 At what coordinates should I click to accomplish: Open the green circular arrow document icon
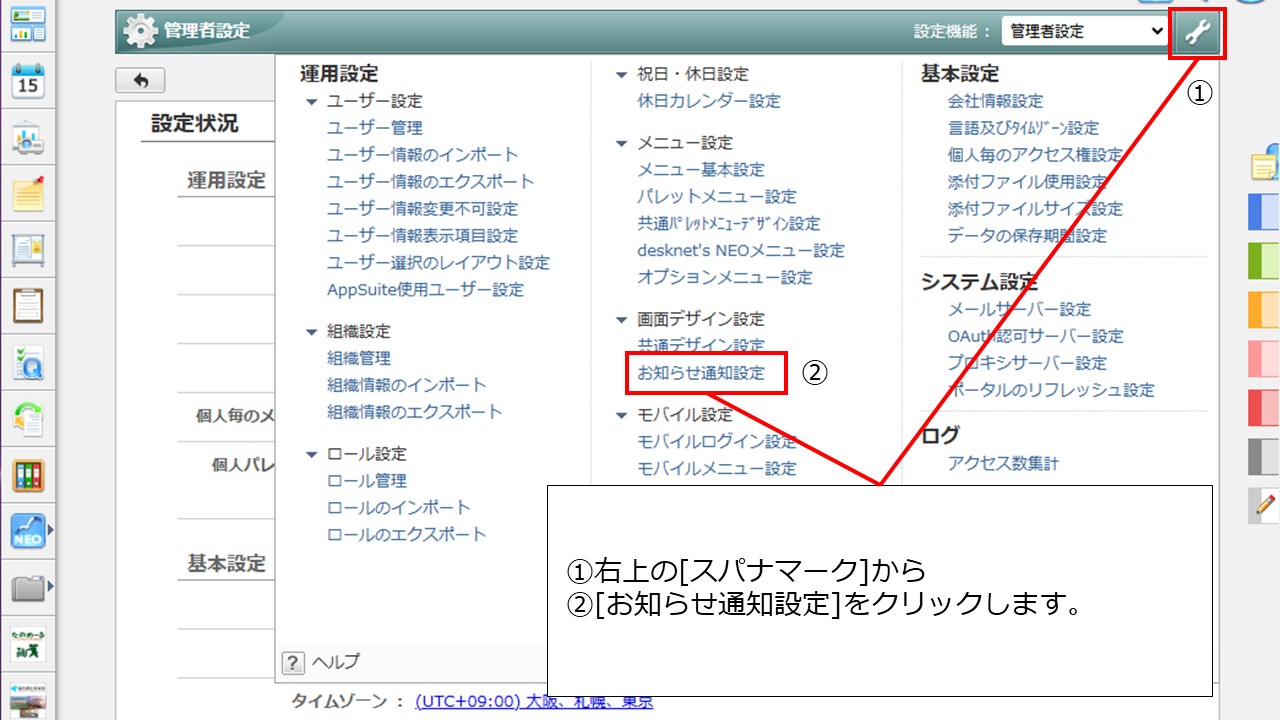pos(28,418)
